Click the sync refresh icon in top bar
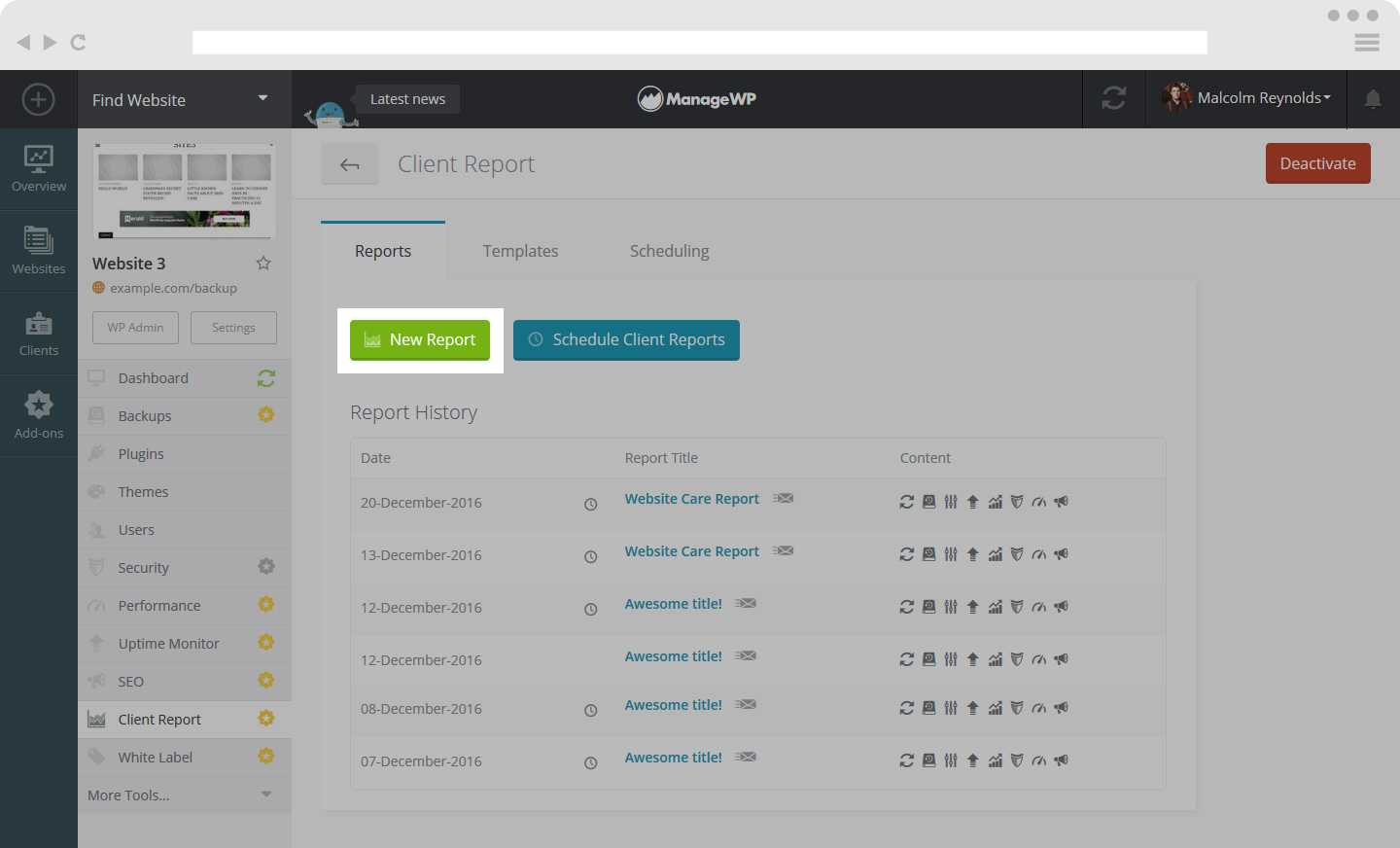The width and height of the screenshot is (1400, 848). [x=1114, y=98]
